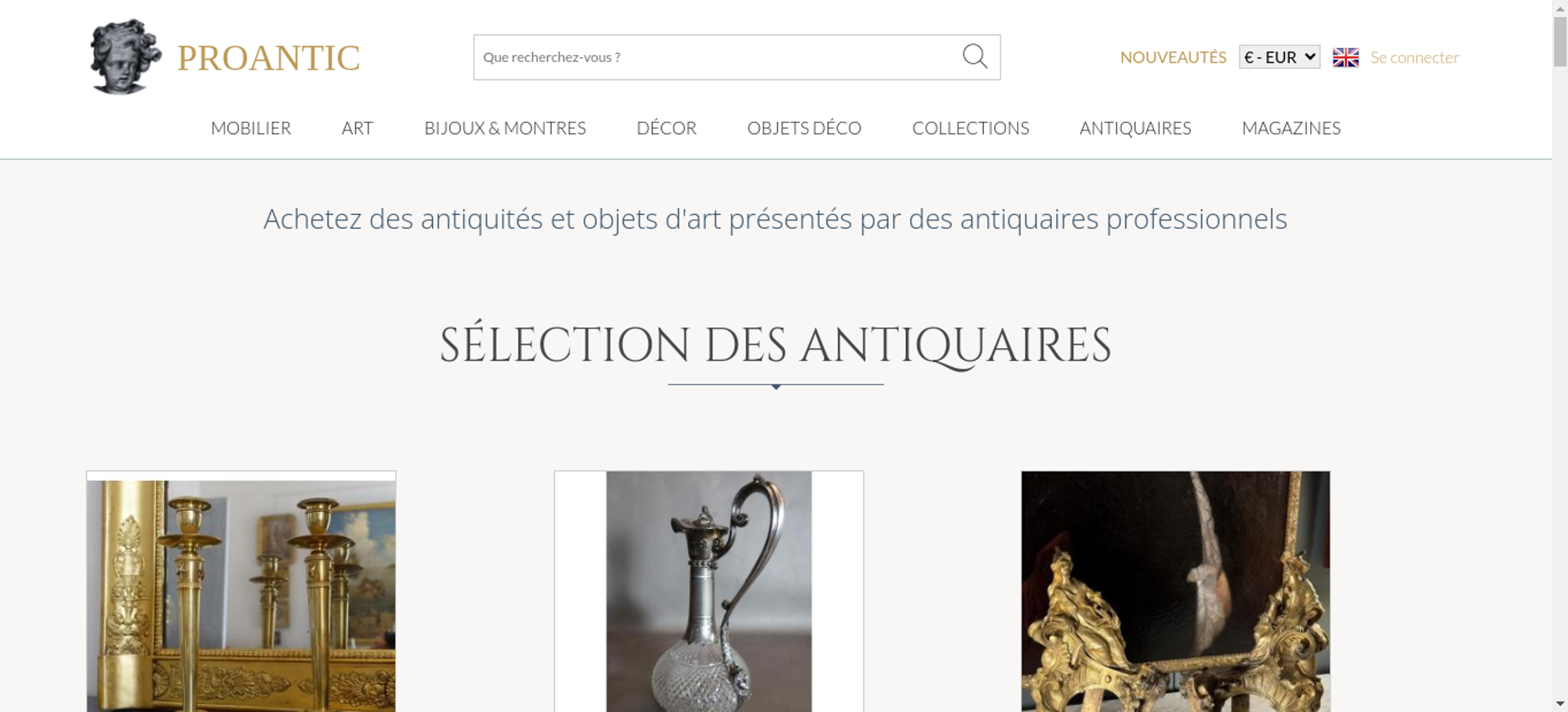
Task: Click the 'Que recherchez-vous ?' search field
Action: (x=717, y=57)
